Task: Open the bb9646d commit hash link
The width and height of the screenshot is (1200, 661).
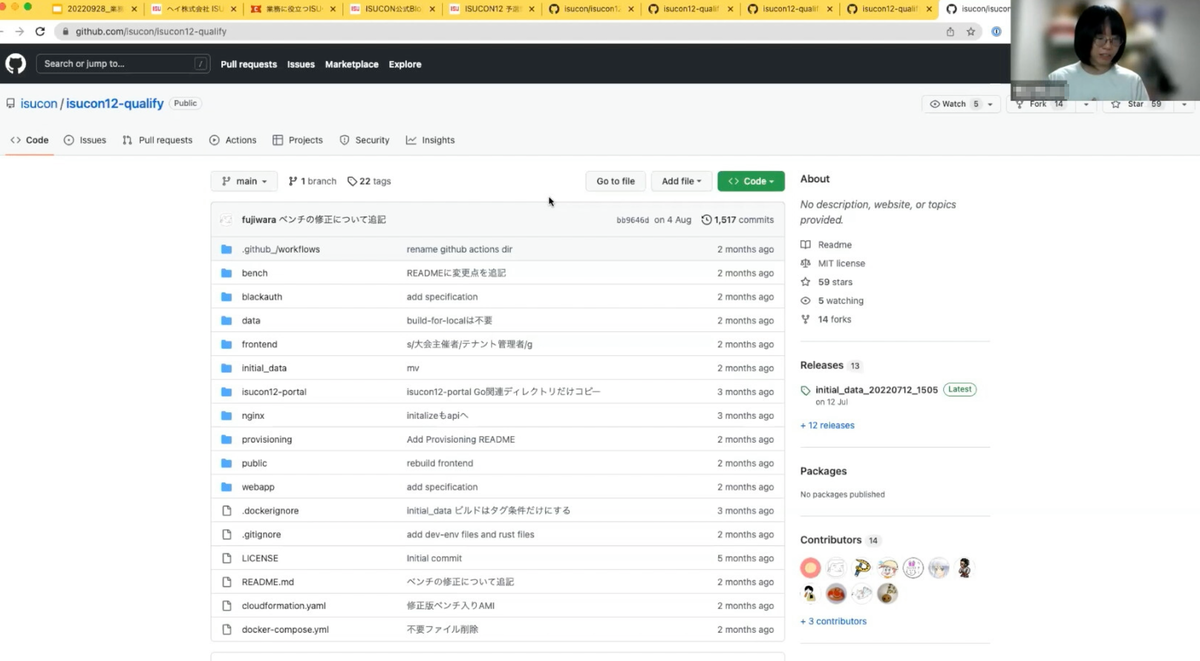Action: point(633,220)
